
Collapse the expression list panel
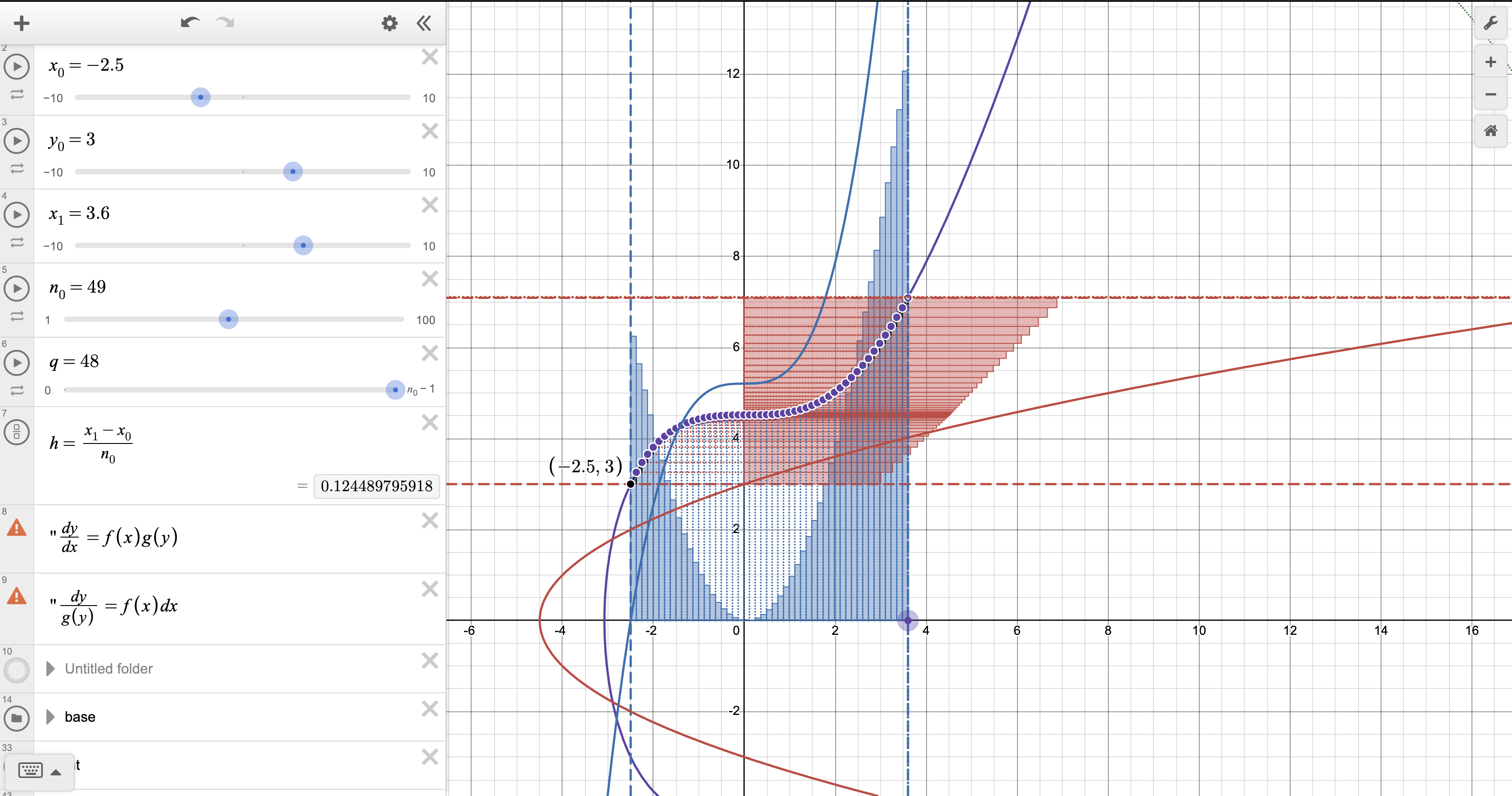pos(424,23)
